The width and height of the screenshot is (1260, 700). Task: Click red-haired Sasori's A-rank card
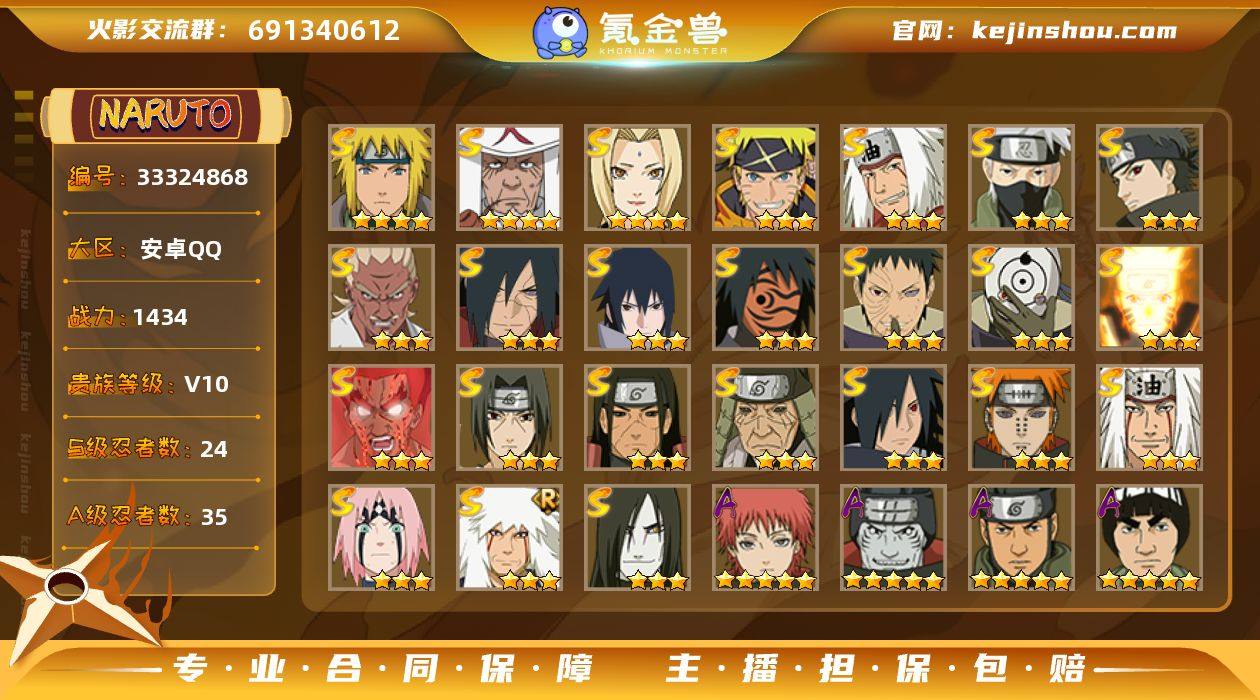point(765,538)
